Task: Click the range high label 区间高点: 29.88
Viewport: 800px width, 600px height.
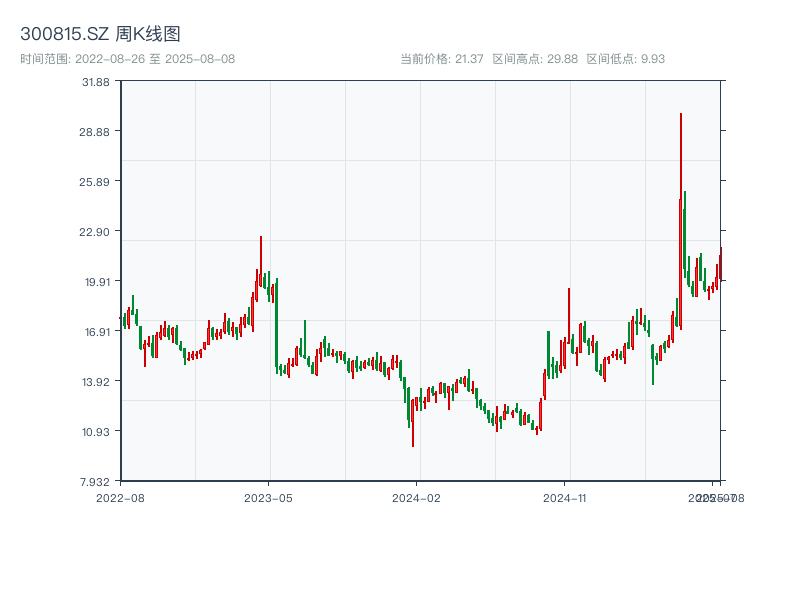Action: 535,59
